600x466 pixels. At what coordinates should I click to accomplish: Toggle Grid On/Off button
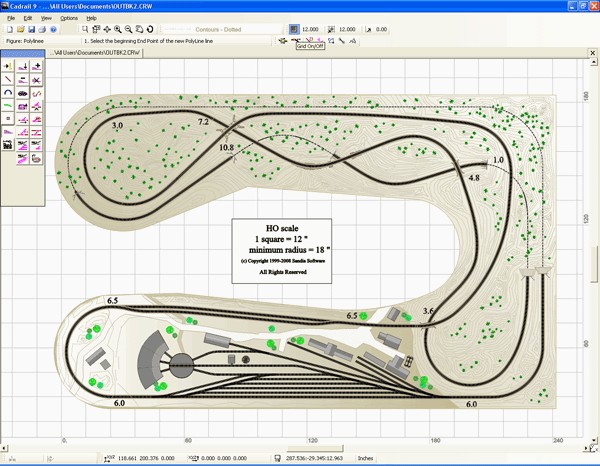(x=293, y=29)
